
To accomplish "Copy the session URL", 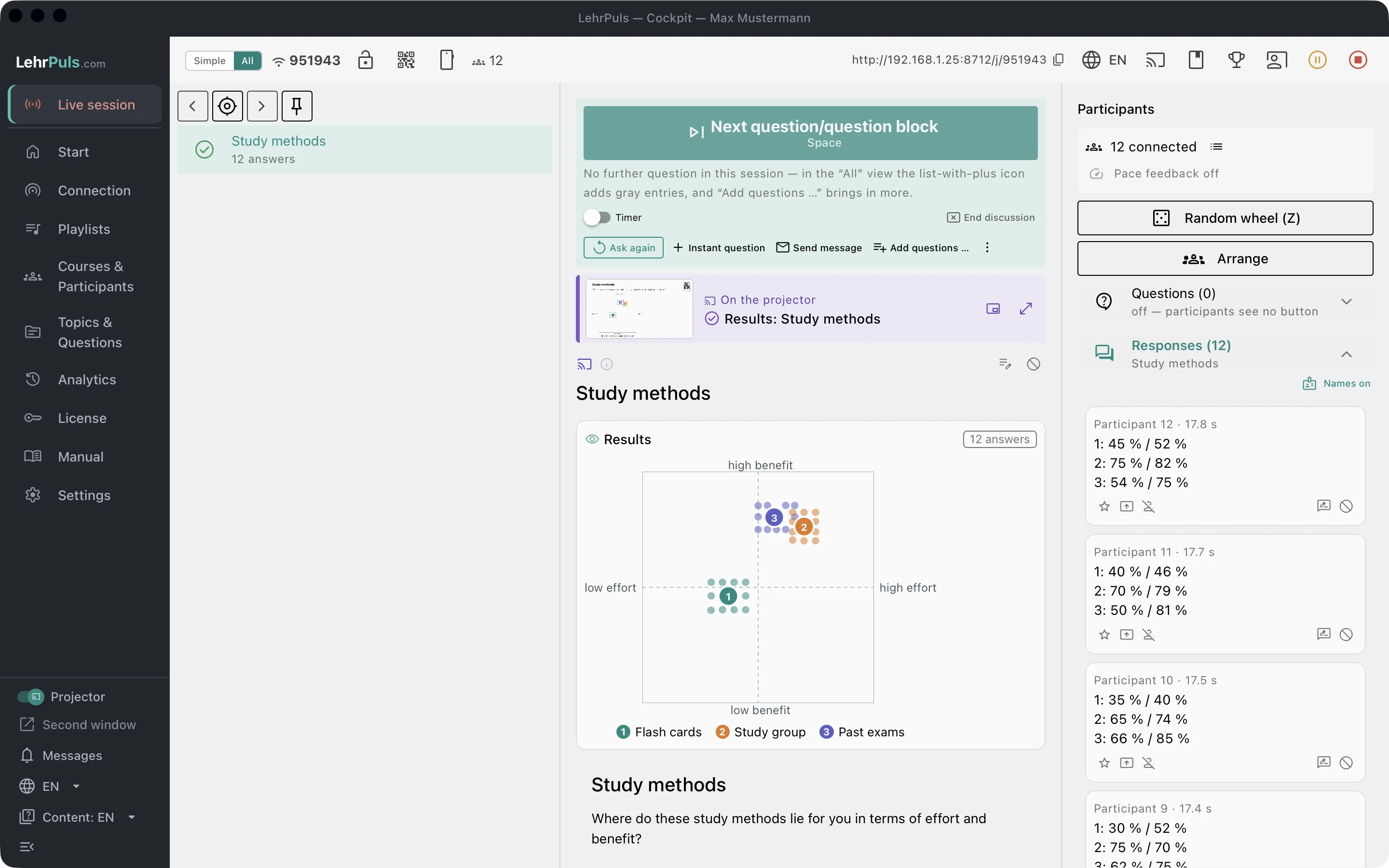I will click(1059, 60).
